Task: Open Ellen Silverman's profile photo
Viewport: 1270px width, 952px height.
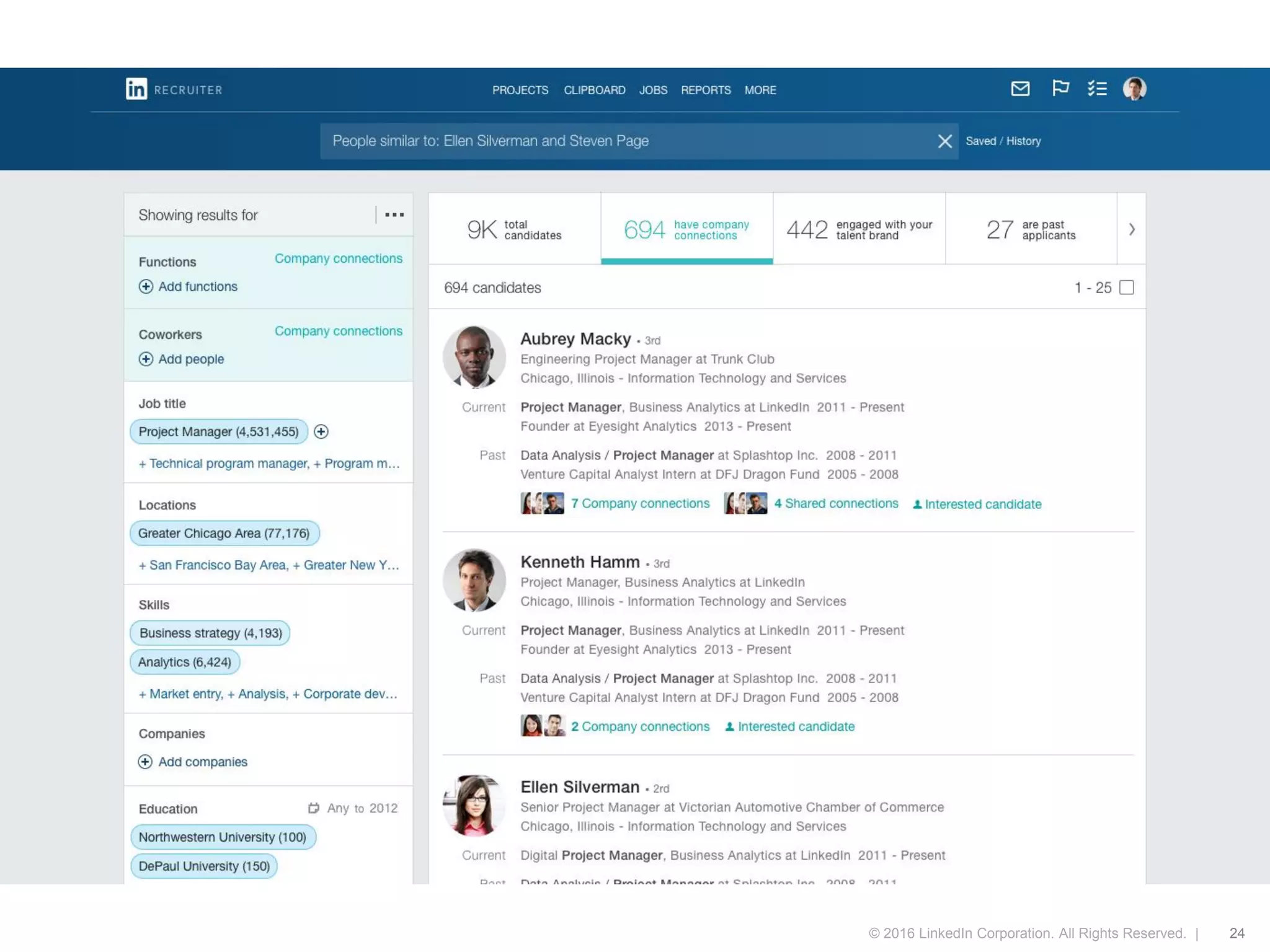Action: (474, 805)
